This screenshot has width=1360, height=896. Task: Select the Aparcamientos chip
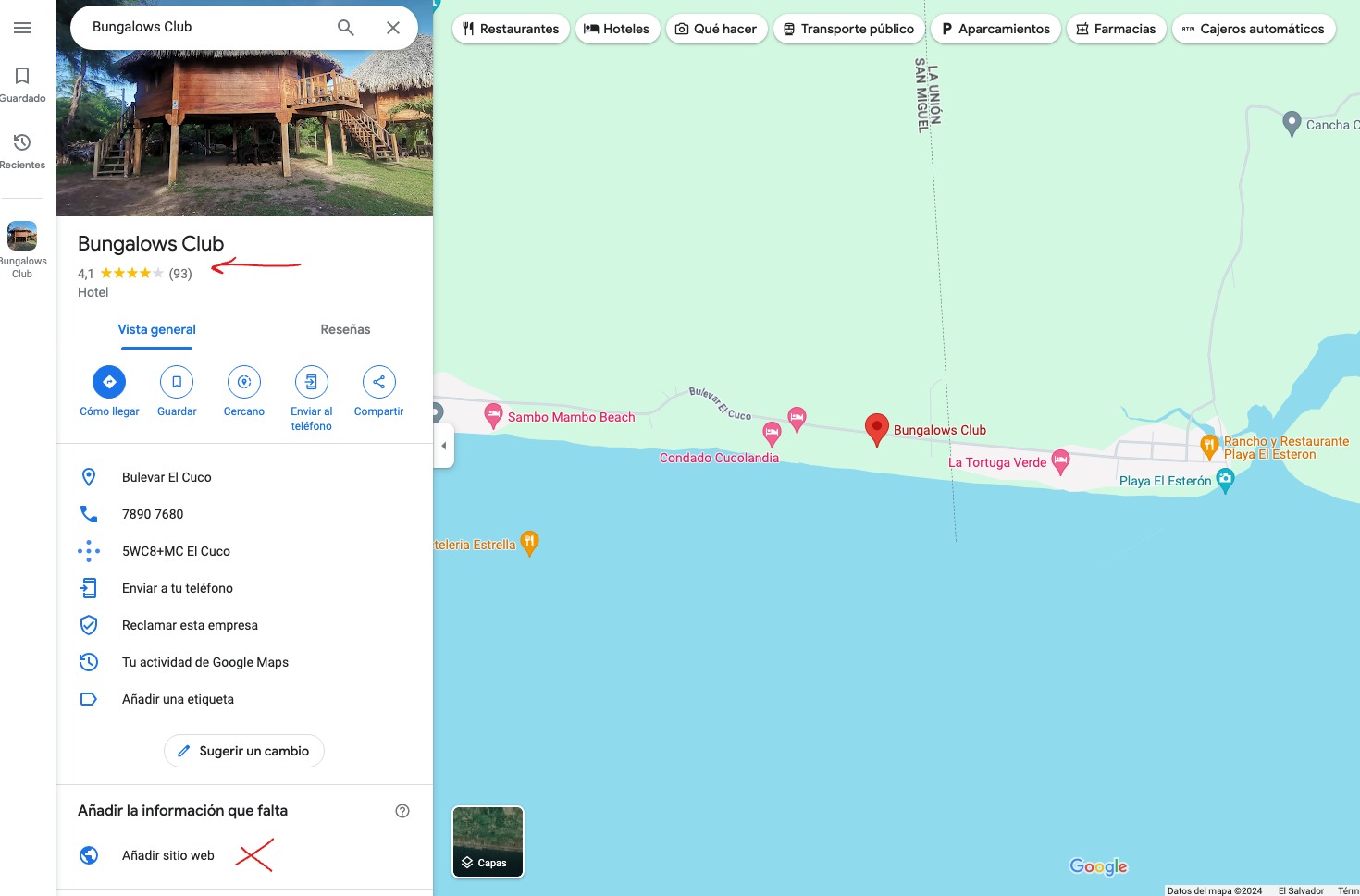995,29
